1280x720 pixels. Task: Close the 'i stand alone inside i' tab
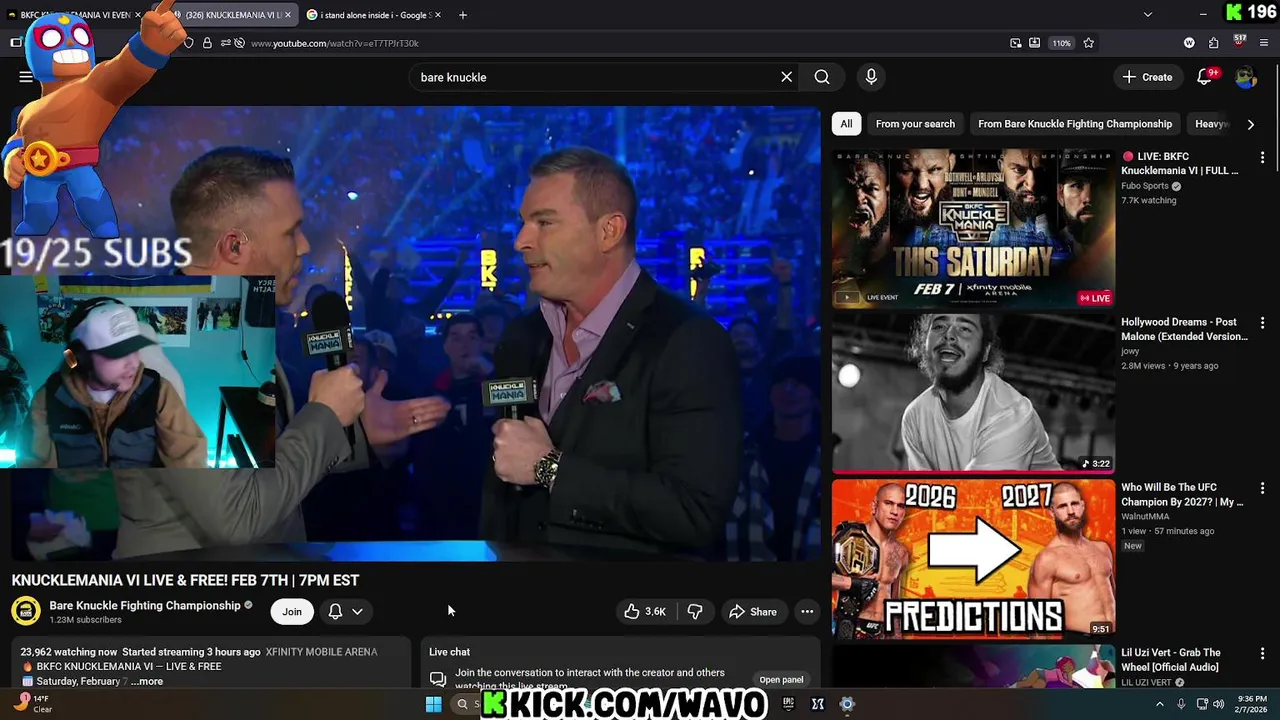(x=440, y=15)
